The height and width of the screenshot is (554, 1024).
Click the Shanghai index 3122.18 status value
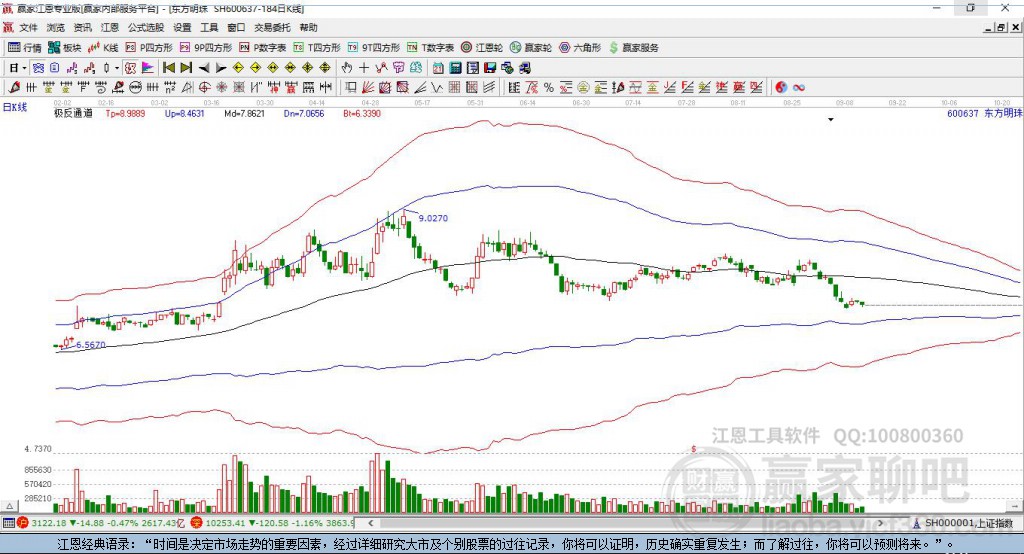pos(48,523)
